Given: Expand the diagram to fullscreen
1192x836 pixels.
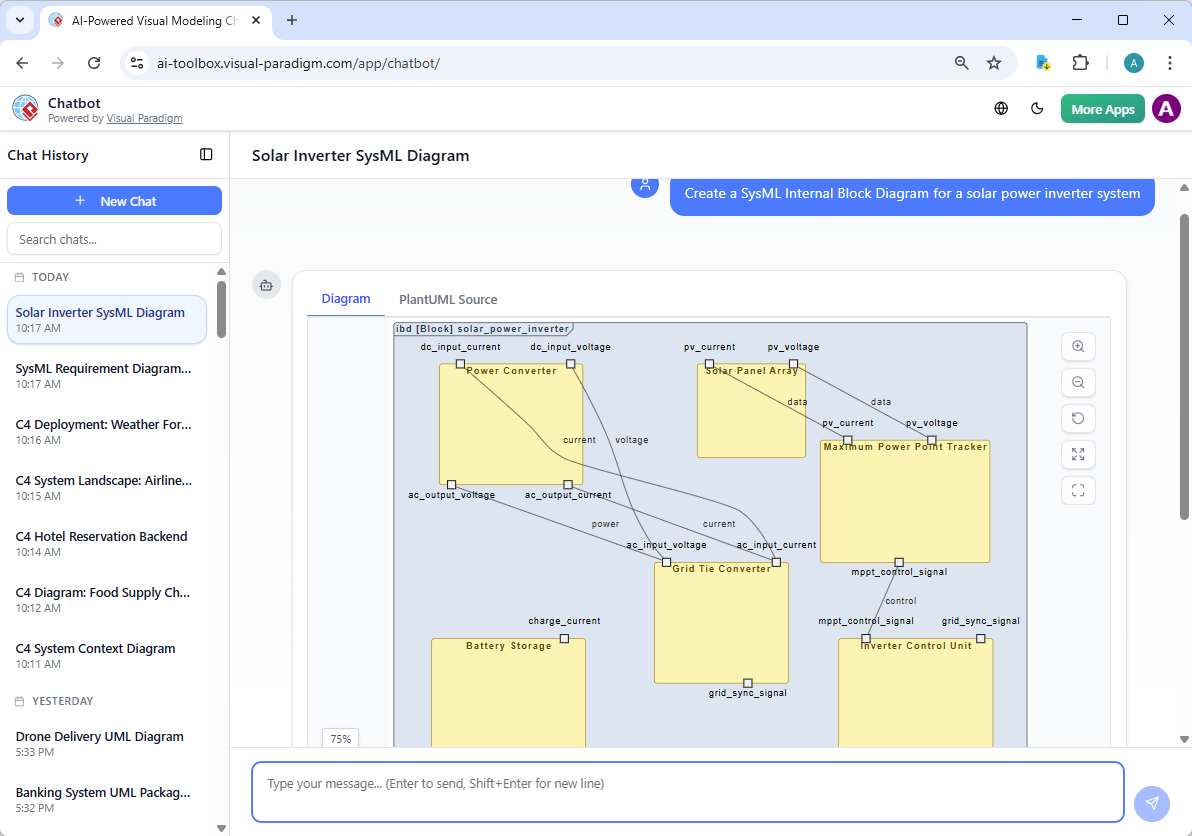Looking at the screenshot, I should (x=1078, y=454).
